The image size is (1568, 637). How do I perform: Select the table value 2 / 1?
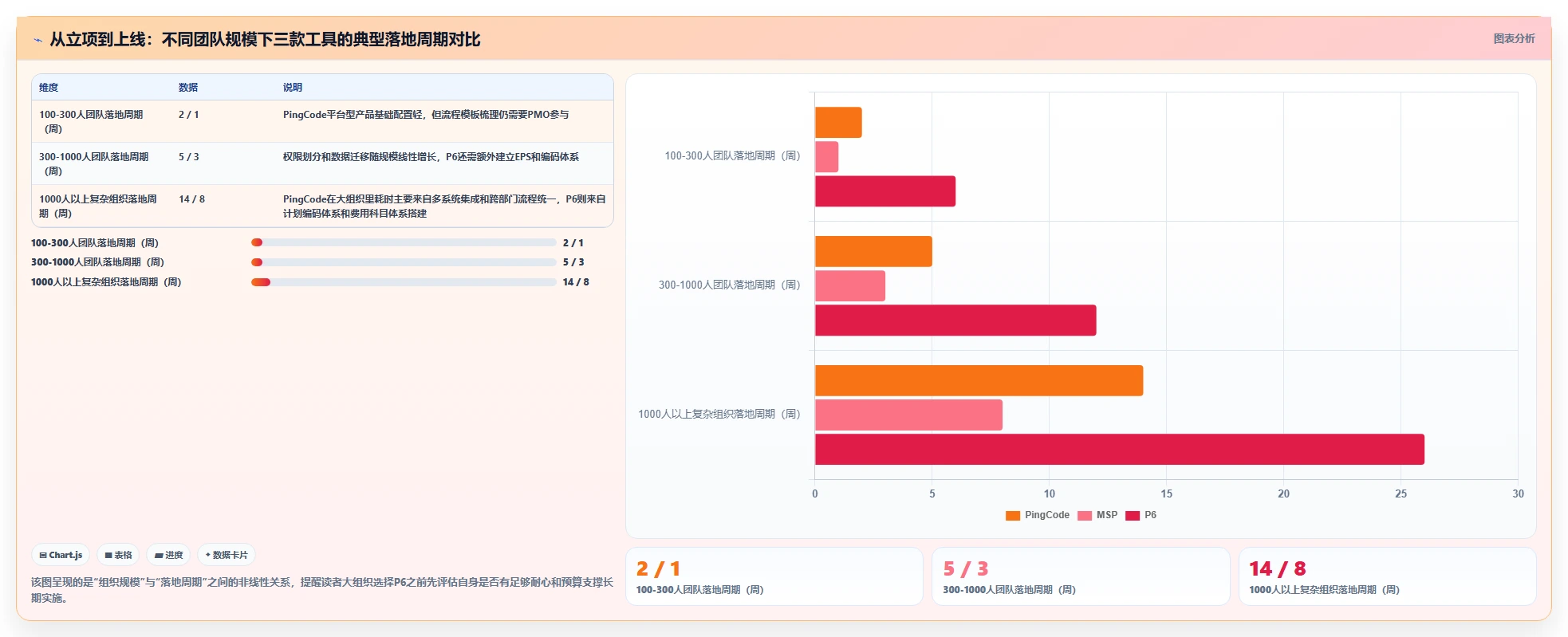(x=189, y=115)
